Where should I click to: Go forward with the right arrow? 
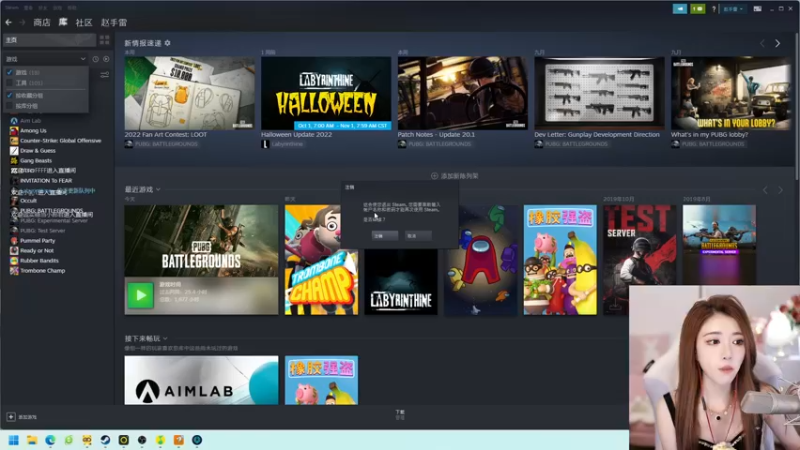click(x=22, y=22)
